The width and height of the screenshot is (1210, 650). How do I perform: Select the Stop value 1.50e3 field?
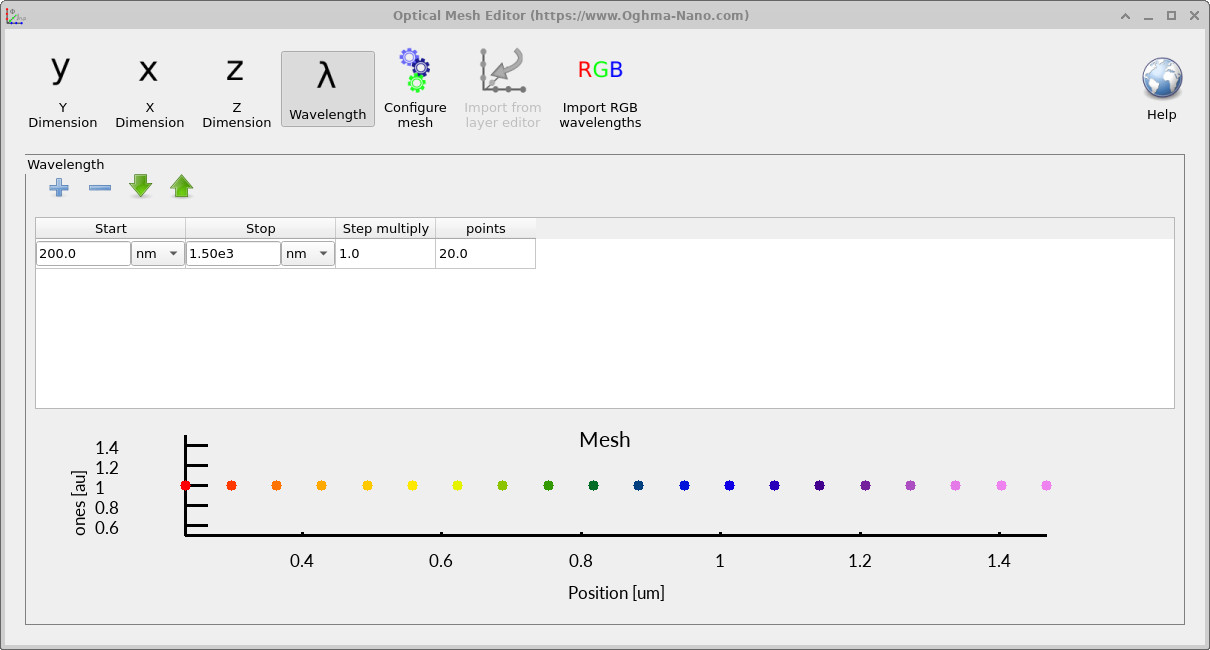coord(232,253)
